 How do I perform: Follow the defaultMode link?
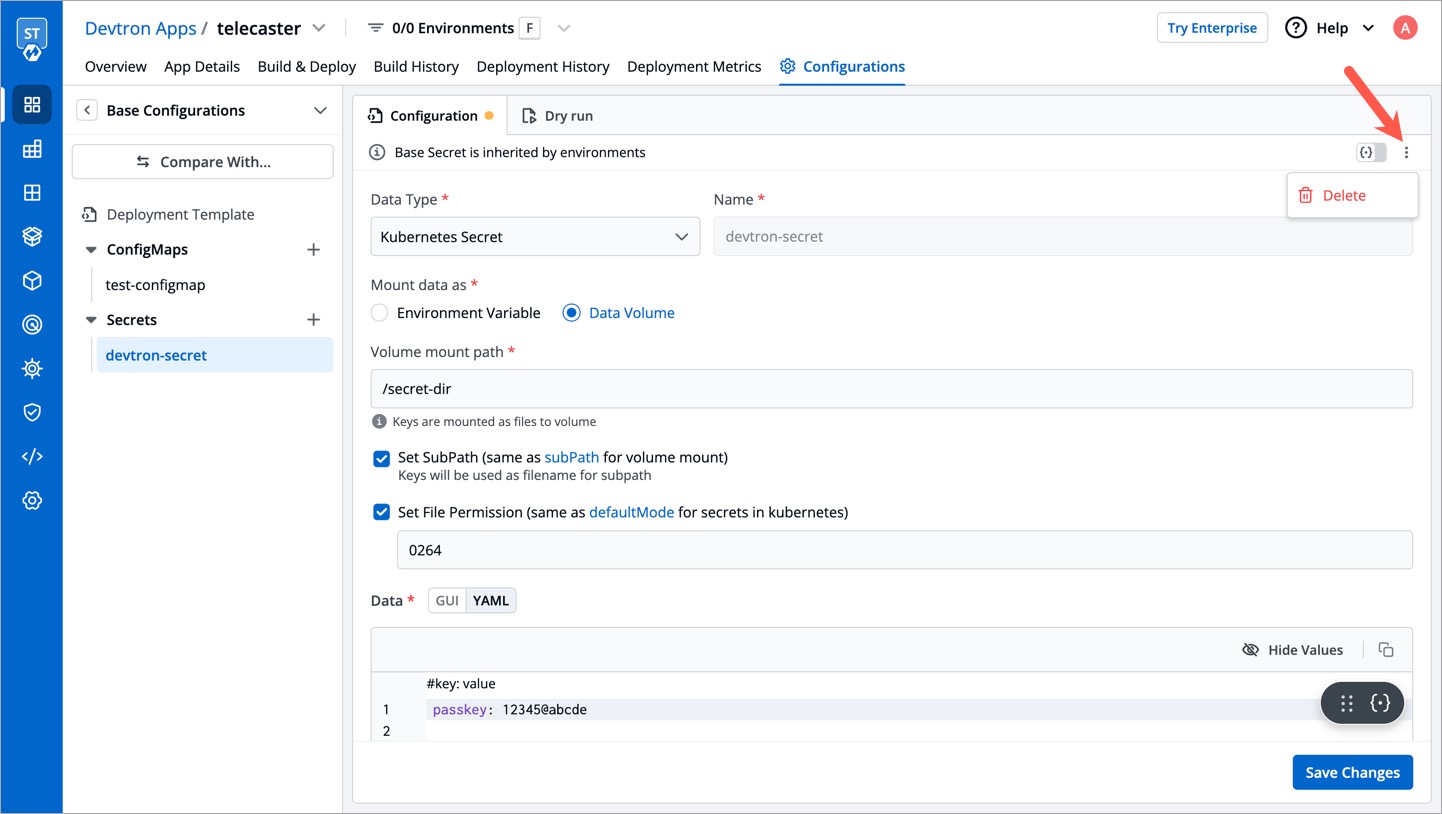click(631, 512)
